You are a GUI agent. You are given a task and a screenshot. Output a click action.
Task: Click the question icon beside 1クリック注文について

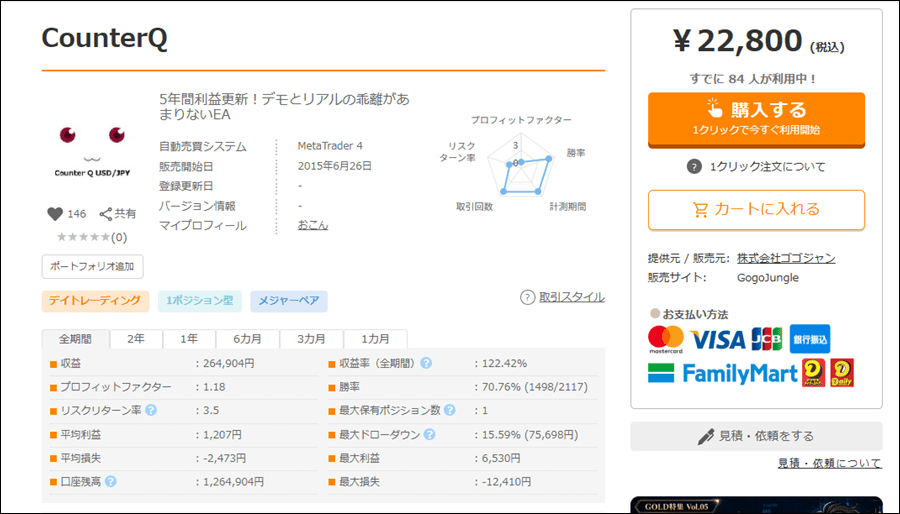click(694, 167)
